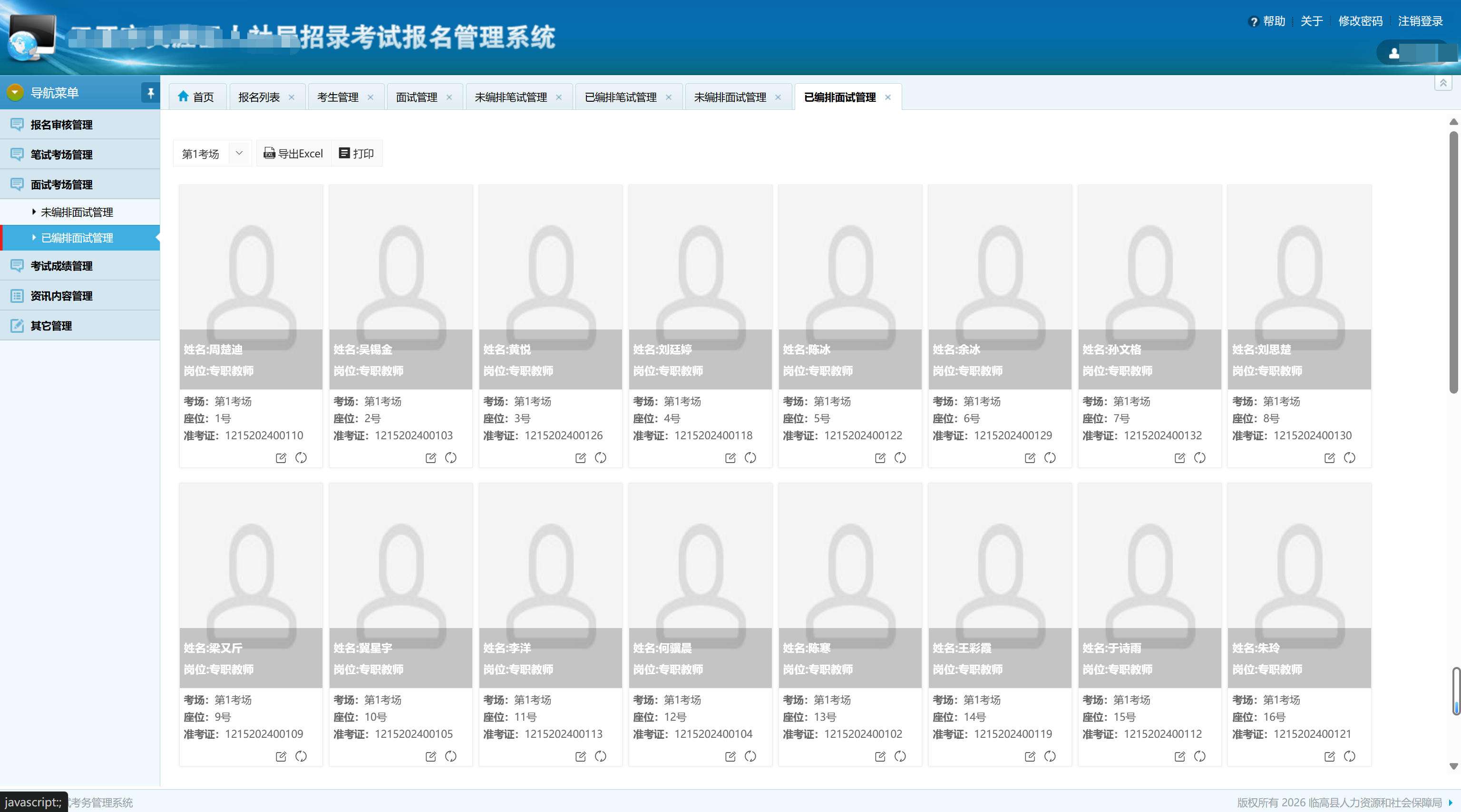Click the footer arrow icon at bottom right

tap(1450, 802)
